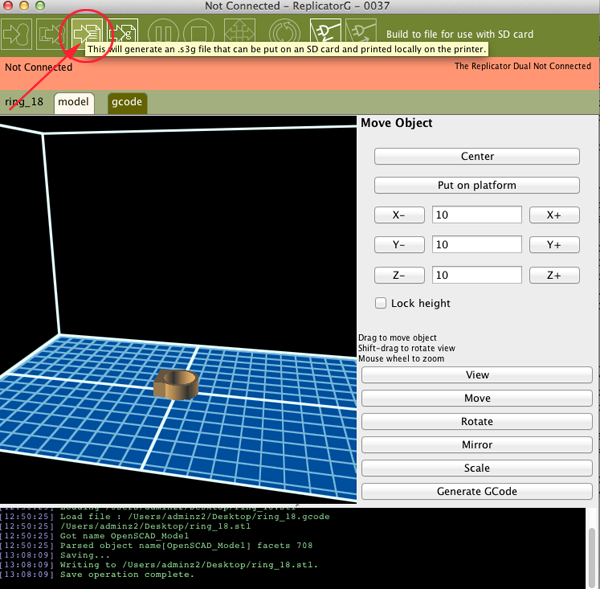Screen dimensions: 600x589
Task: Click the 'Load file : ...ring_18.gcode' log line
Action: click(x=194, y=517)
